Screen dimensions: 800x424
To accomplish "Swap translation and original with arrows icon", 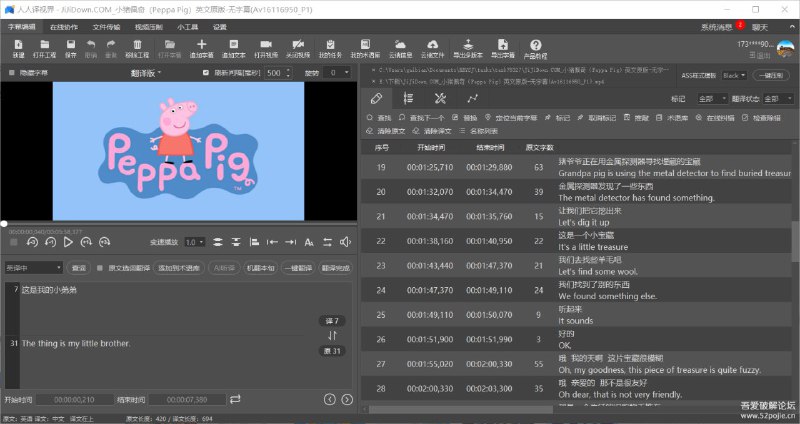I will click(332, 335).
